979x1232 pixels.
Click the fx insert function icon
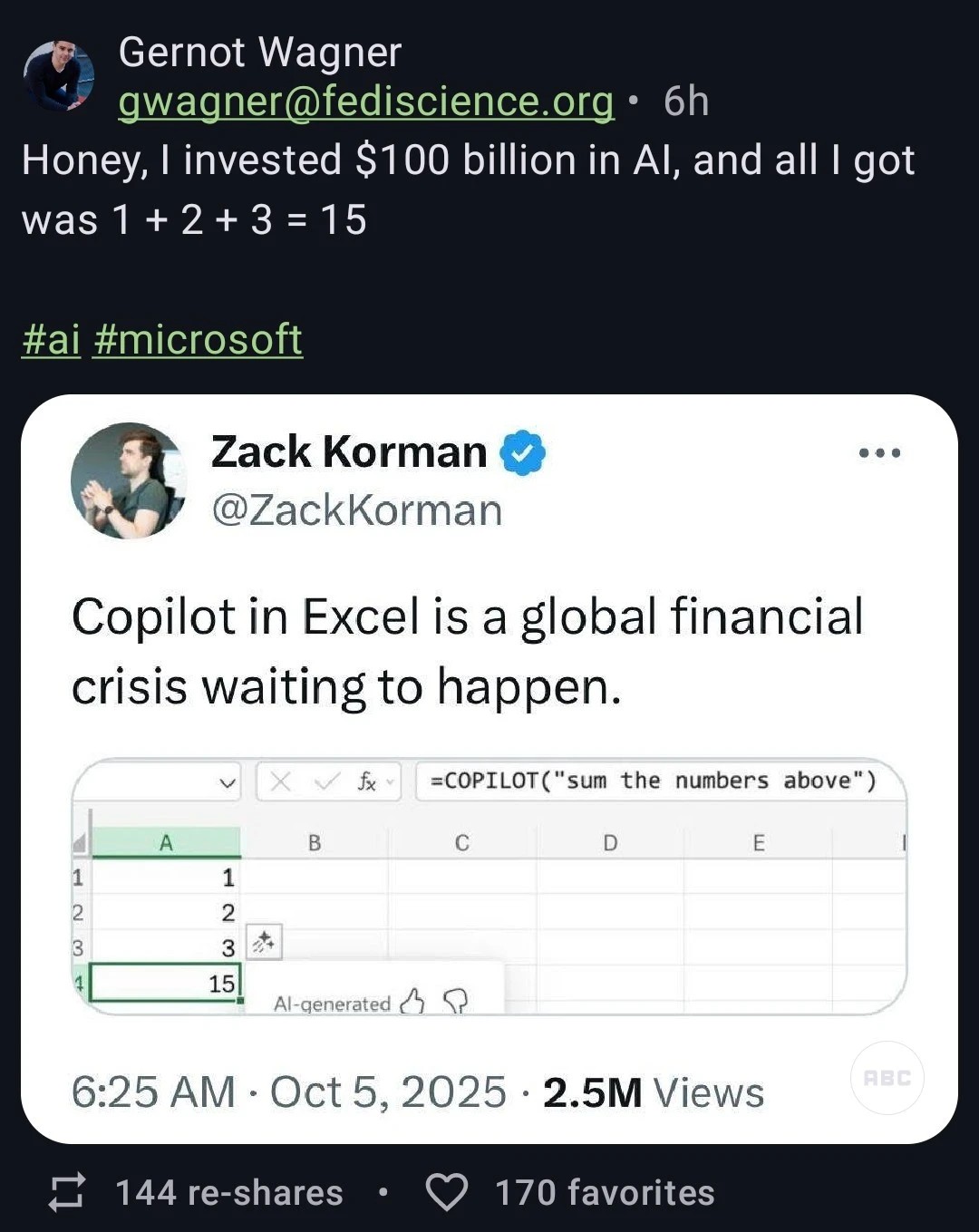pos(366,781)
